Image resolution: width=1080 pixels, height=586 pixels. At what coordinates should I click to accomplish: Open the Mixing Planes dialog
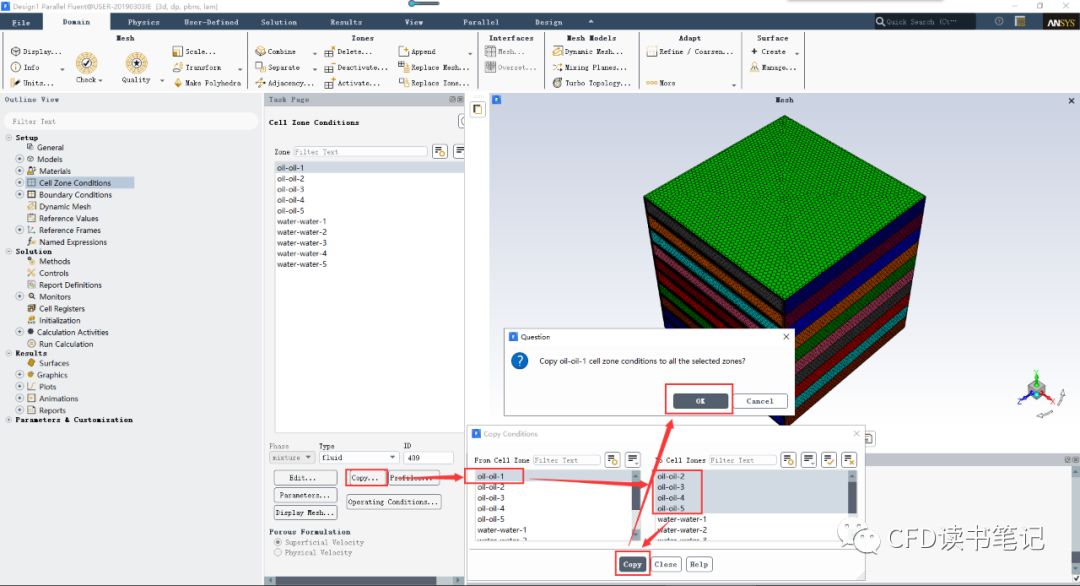[x=590, y=67]
